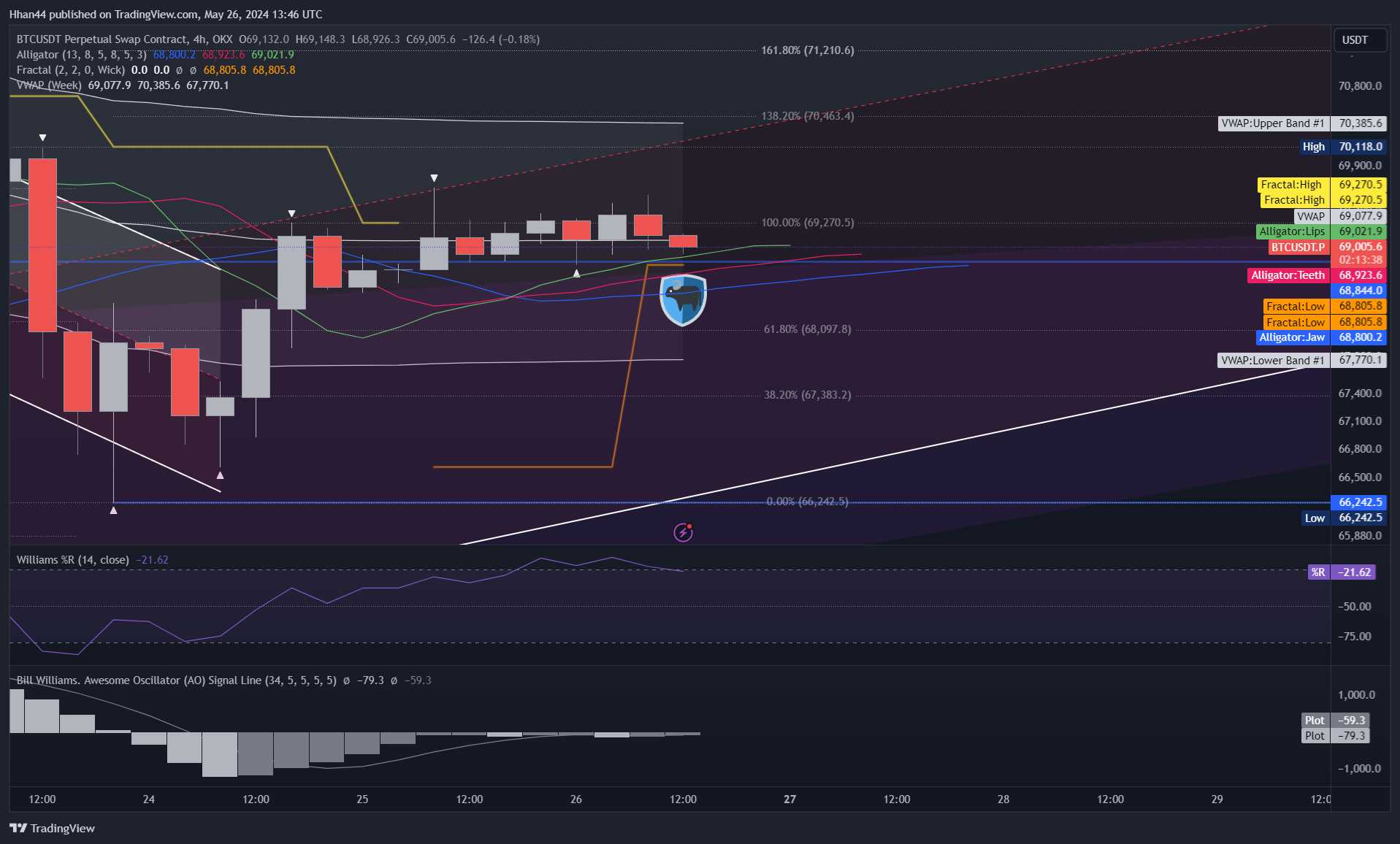This screenshot has height=844, width=1400.
Task: Select the Alligator:Lips price label
Action: [x=1321, y=231]
